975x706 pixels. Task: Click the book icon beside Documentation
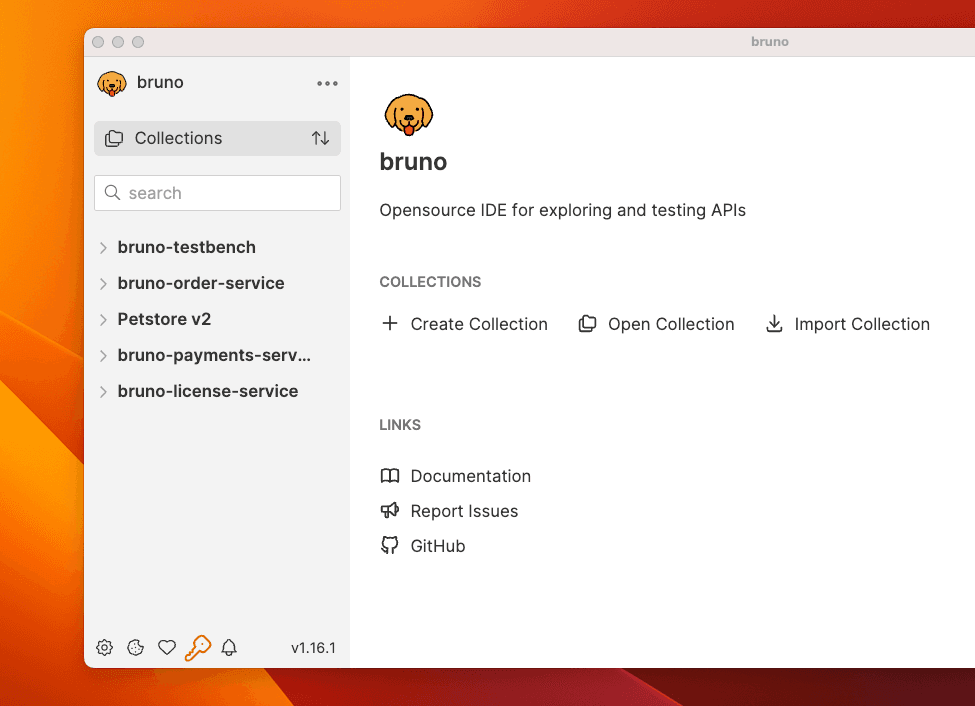click(390, 476)
